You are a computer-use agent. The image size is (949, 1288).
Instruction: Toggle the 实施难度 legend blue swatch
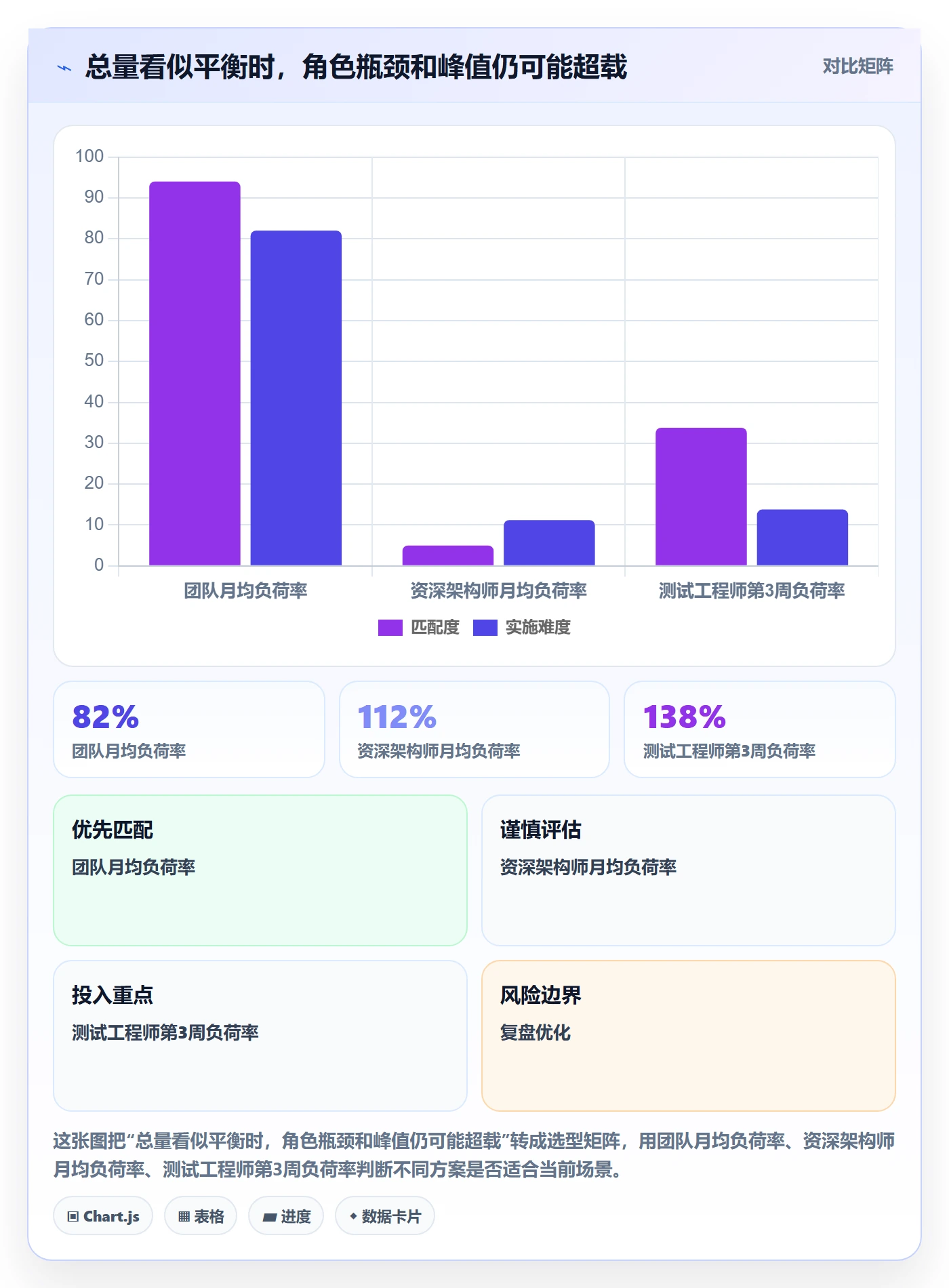tap(485, 628)
